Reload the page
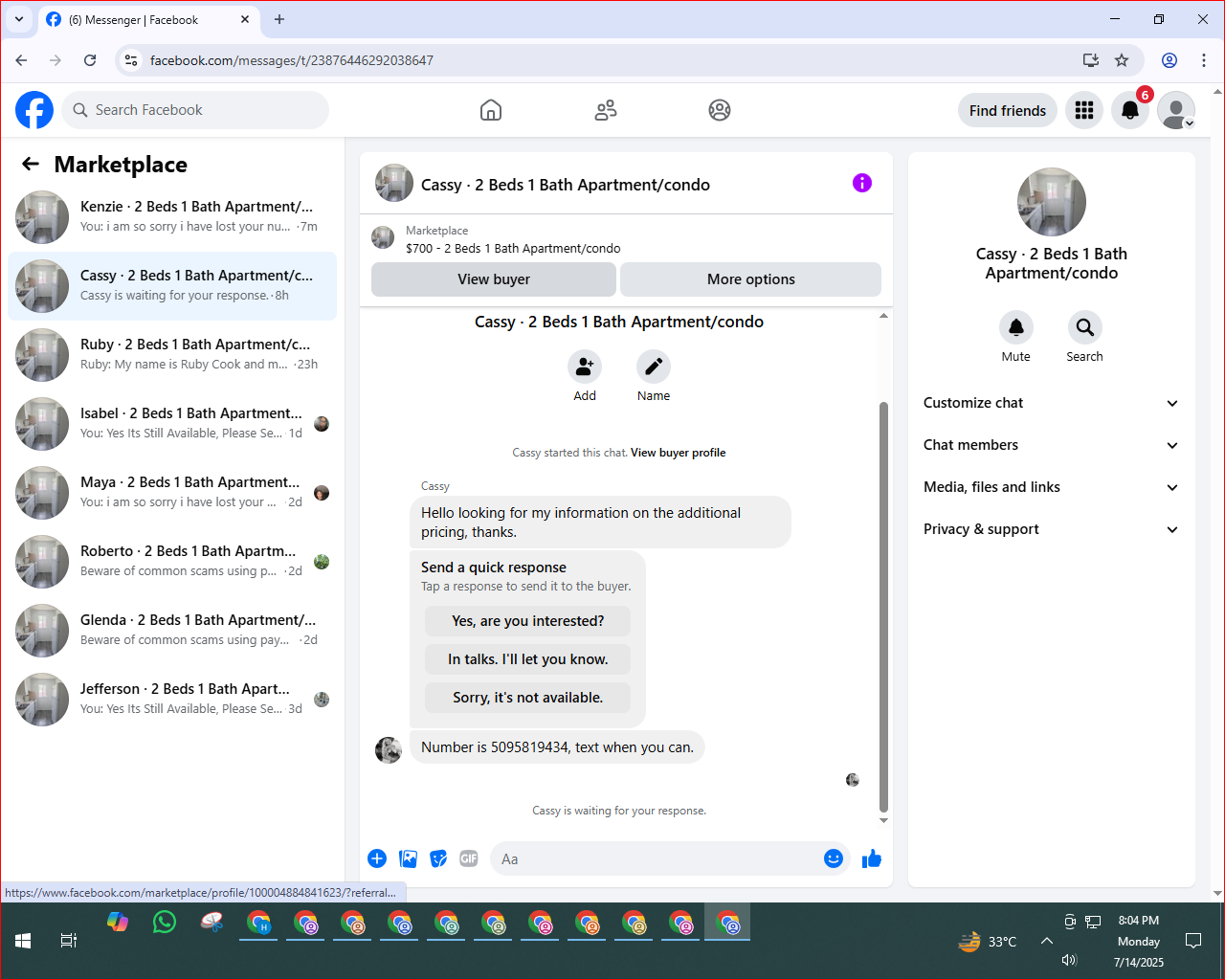Viewport: 1225px width, 980px height. [90, 60]
